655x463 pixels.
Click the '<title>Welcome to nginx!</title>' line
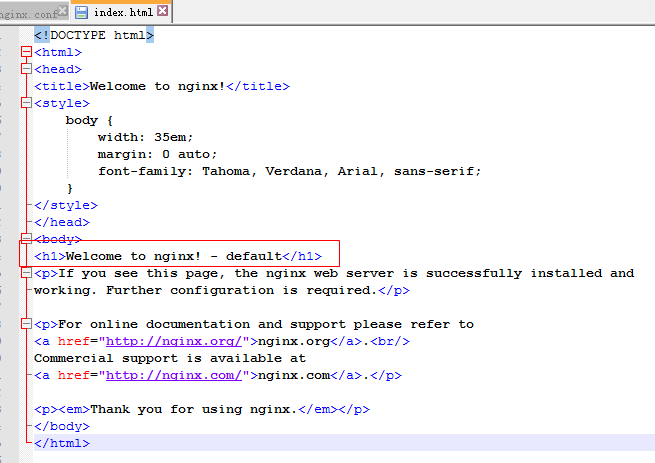coord(162,86)
